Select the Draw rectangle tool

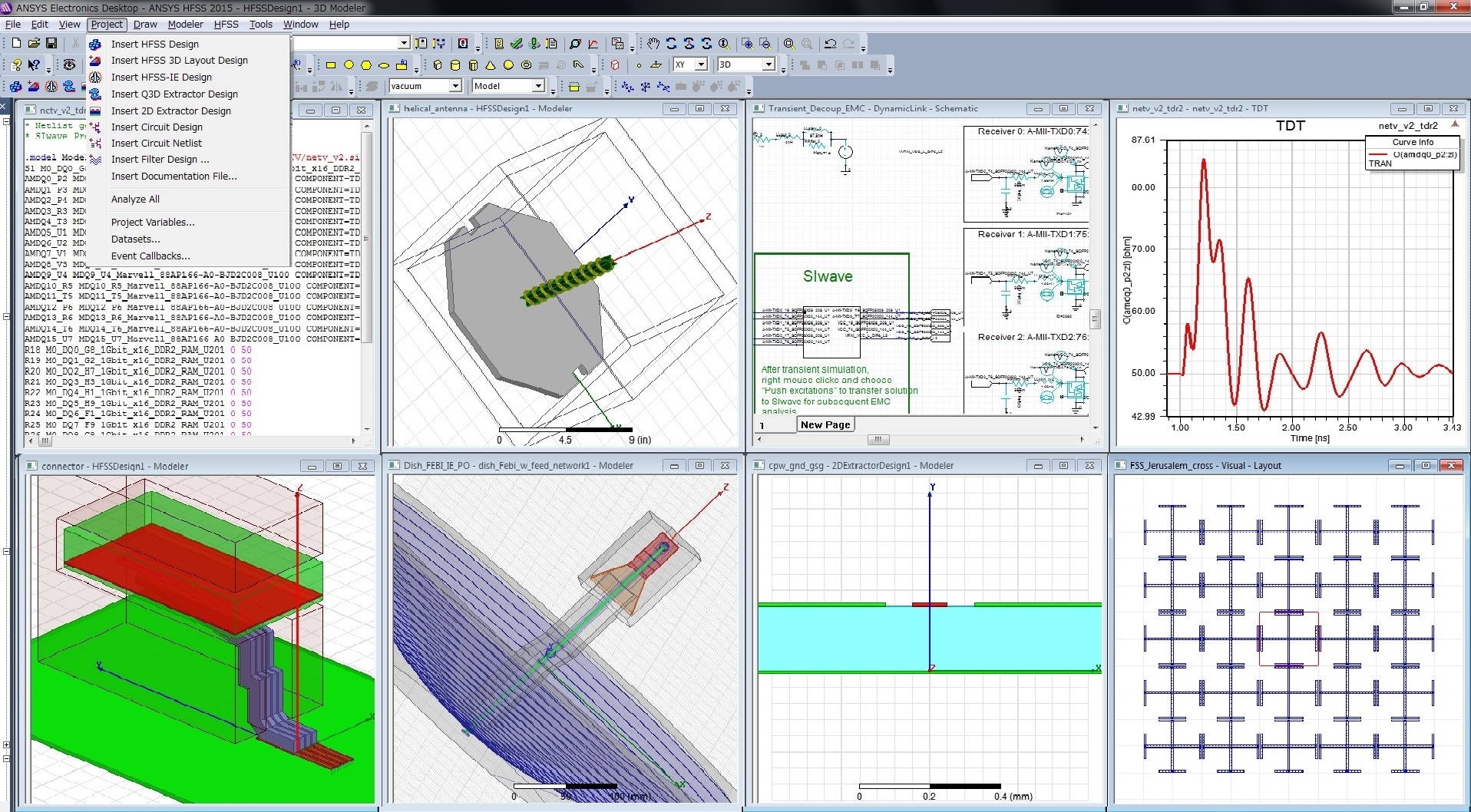331,65
